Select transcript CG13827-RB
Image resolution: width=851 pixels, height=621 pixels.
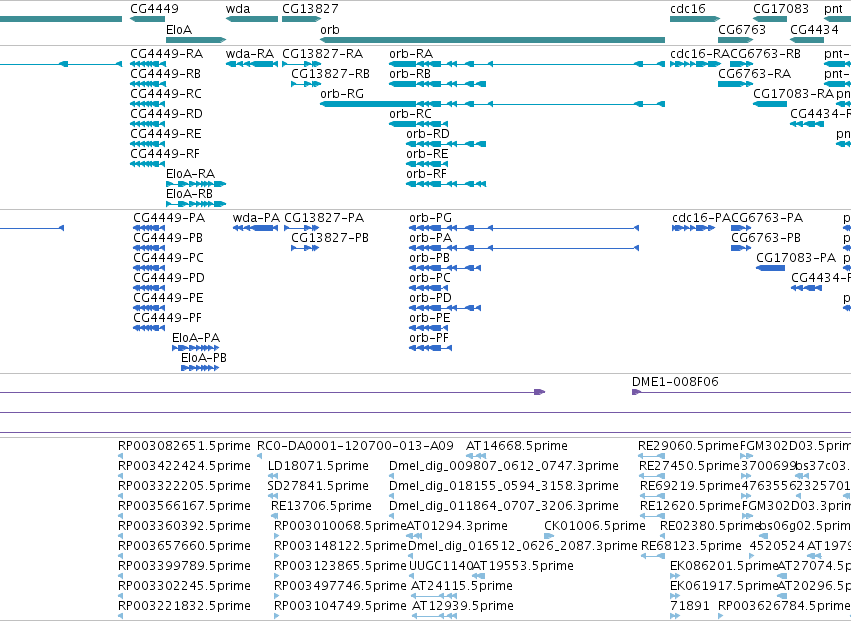tap(306, 84)
